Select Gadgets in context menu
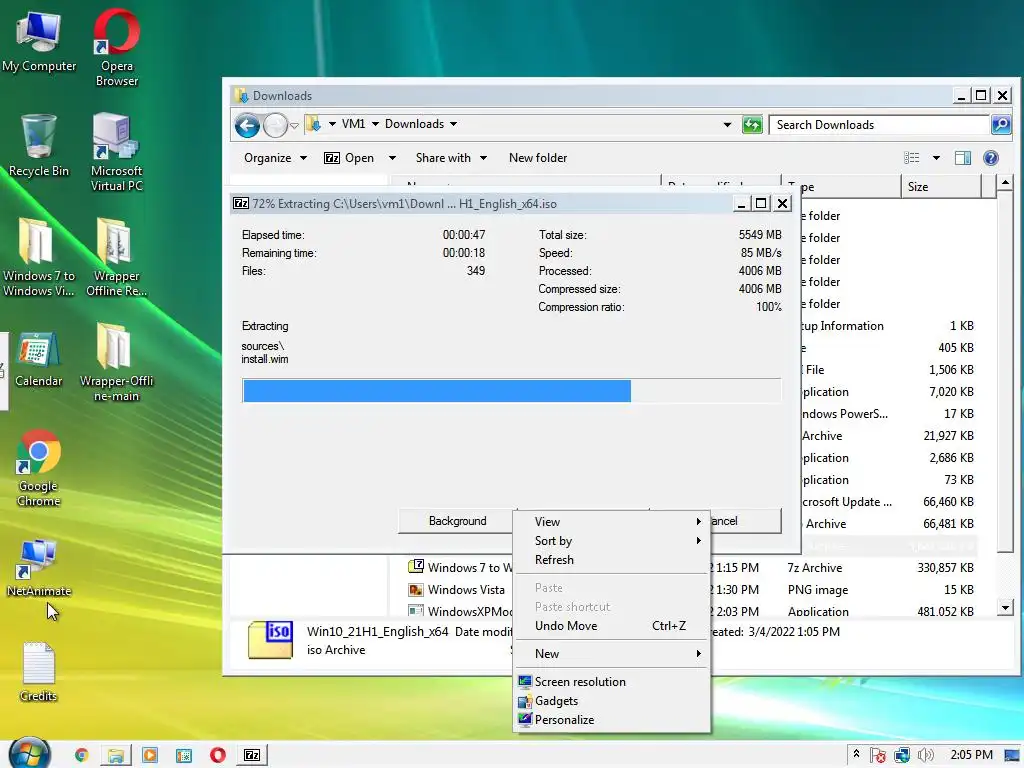This screenshot has height=768, width=1024. click(612, 701)
